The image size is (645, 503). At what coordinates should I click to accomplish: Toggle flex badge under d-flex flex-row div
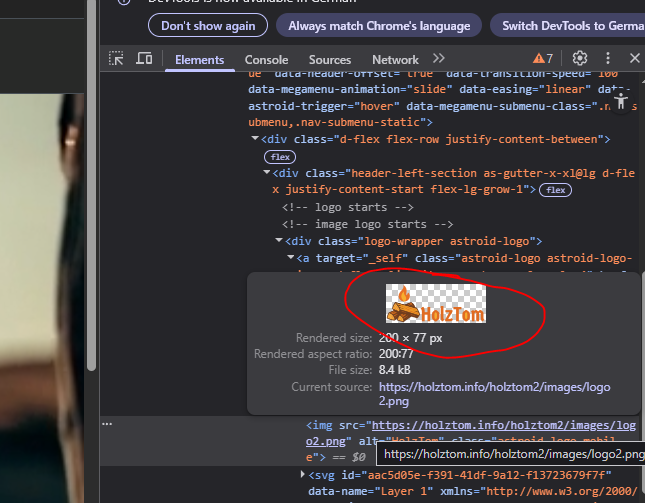[279, 157]
